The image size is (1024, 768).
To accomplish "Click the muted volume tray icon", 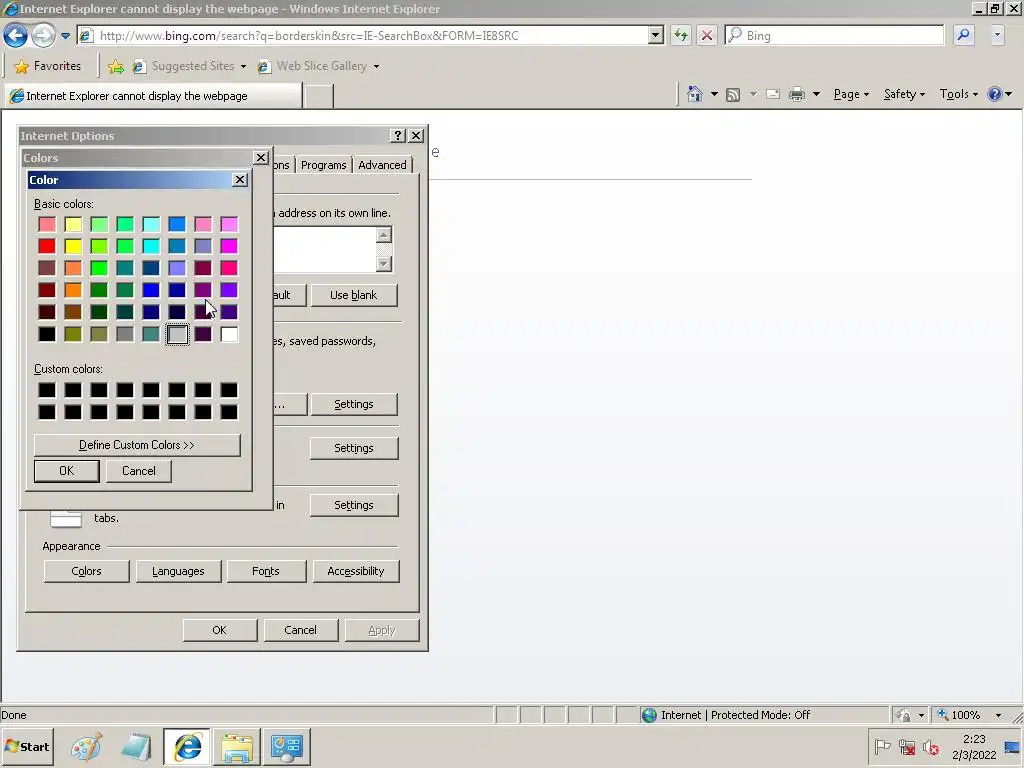I will (931, 747).
